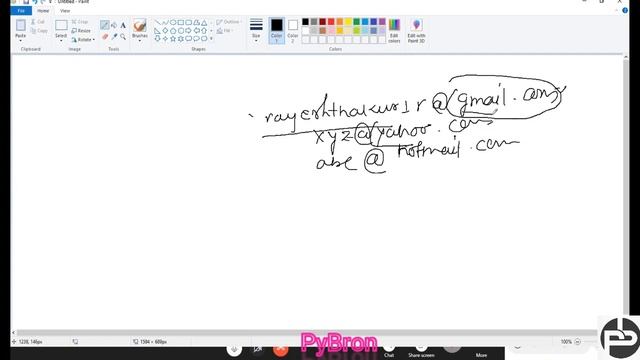Pick the red color swatch
640x360 pixels.
331,22
